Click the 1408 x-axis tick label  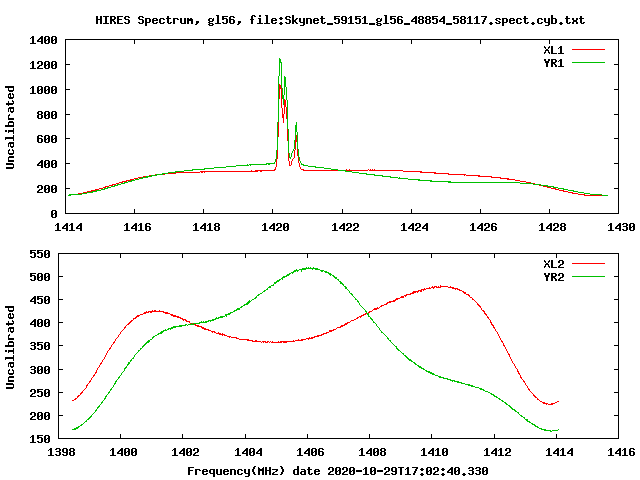[x=372, y=452]
